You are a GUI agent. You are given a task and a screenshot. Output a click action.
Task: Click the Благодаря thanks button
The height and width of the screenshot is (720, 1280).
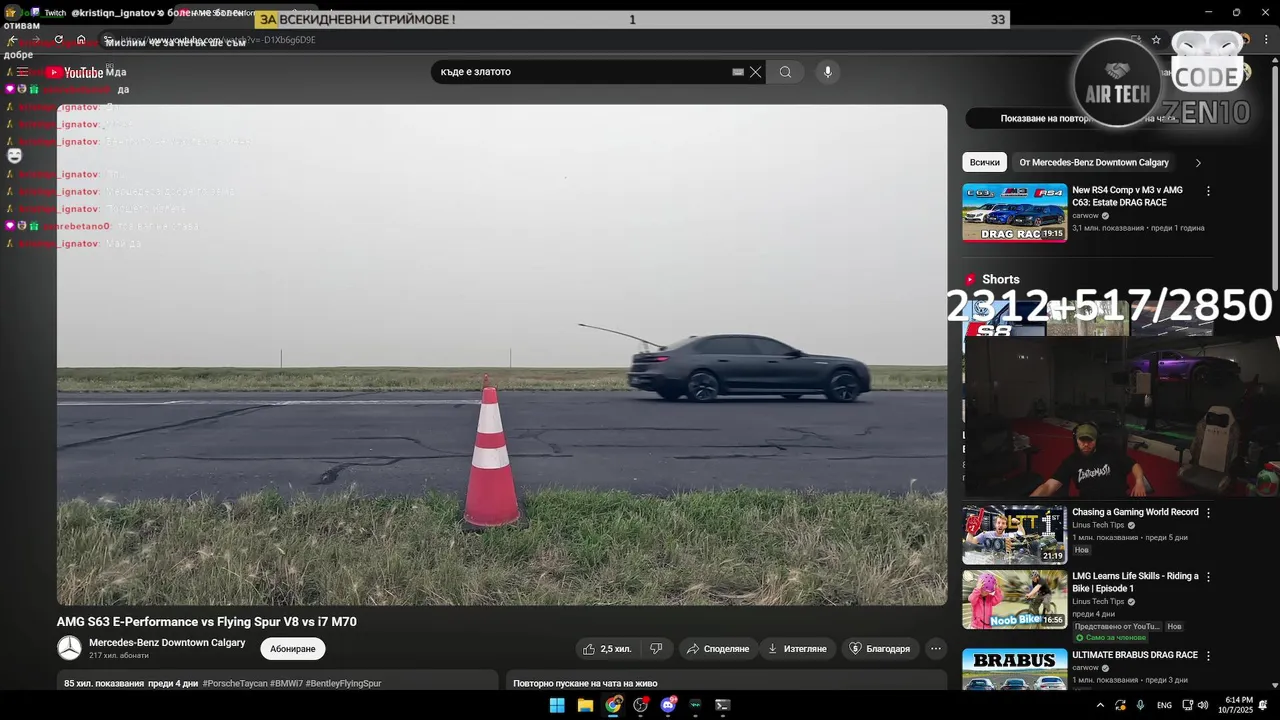880,649
